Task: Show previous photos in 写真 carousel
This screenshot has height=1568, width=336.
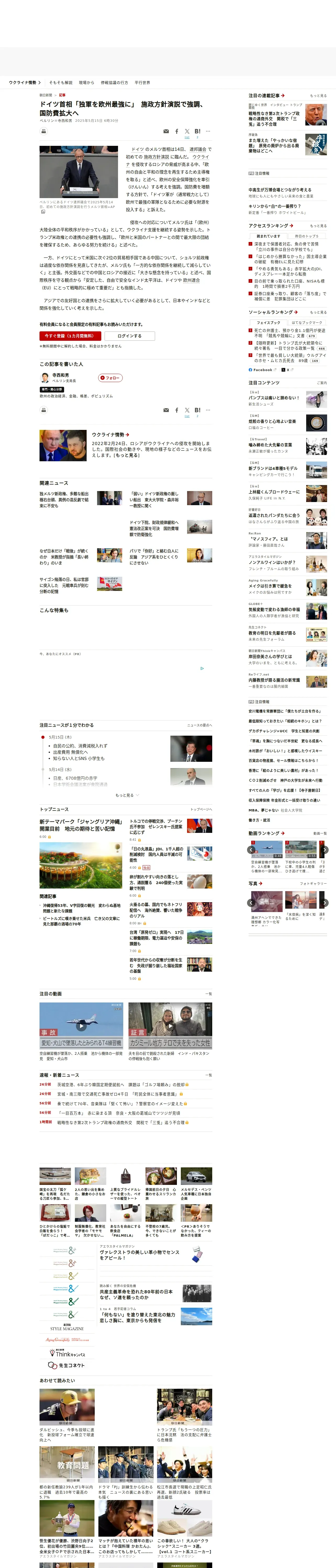Action: coord(251,903)
